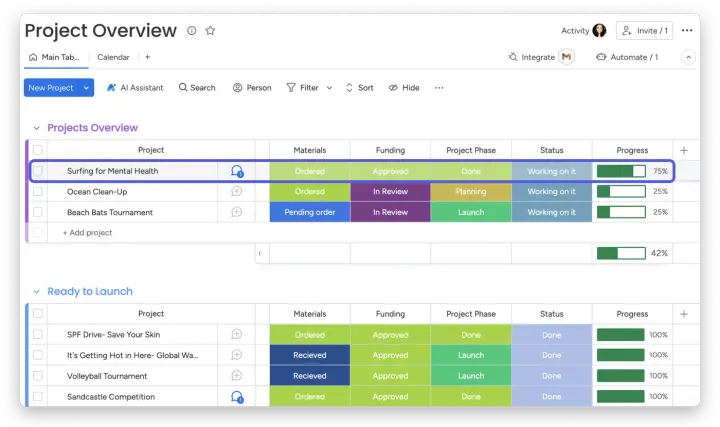Image resolution: width=720 pixels, height=427 pixels.
Task: Select all items in Ready to Launch group
Action: tap(38, 314)
